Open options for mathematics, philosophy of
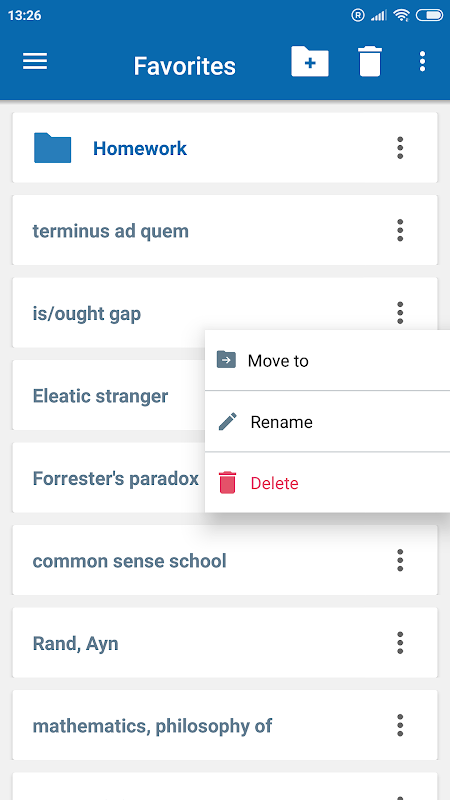 400,725
